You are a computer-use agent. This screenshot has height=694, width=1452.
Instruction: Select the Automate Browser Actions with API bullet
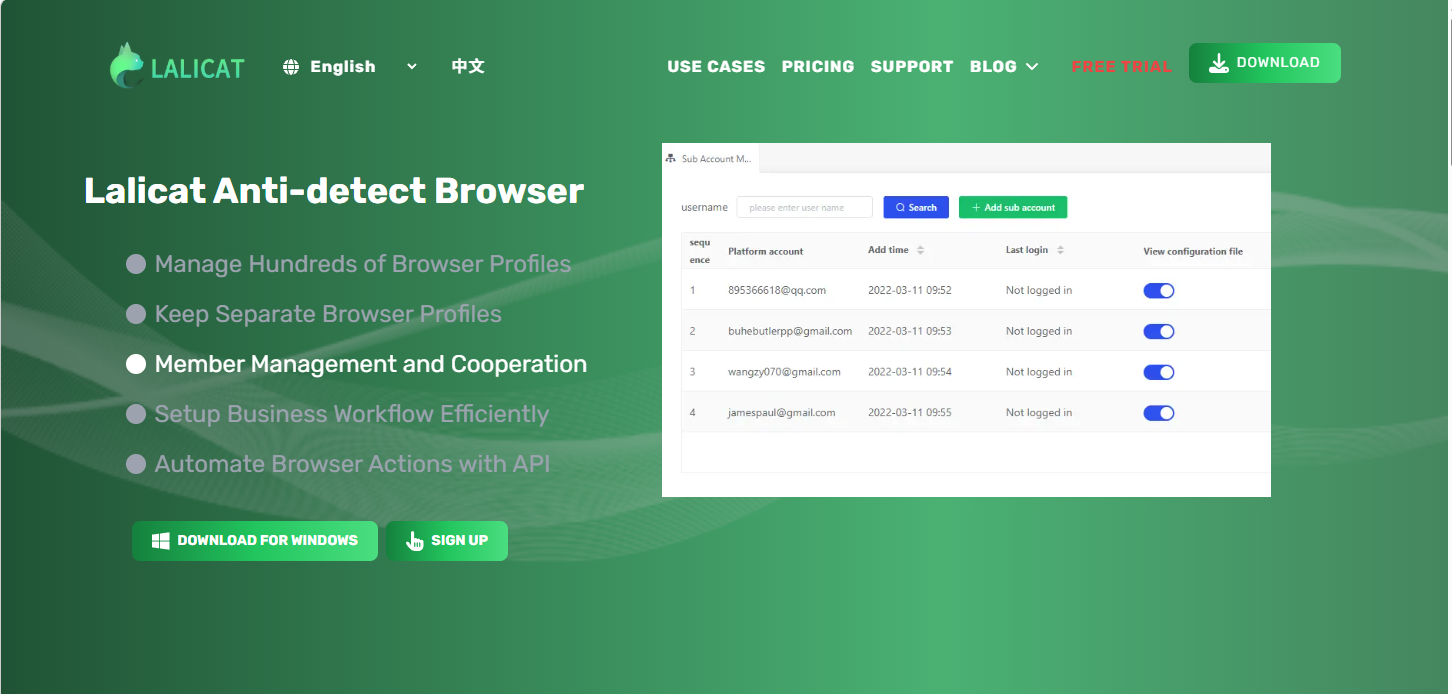tap(136, 464)
